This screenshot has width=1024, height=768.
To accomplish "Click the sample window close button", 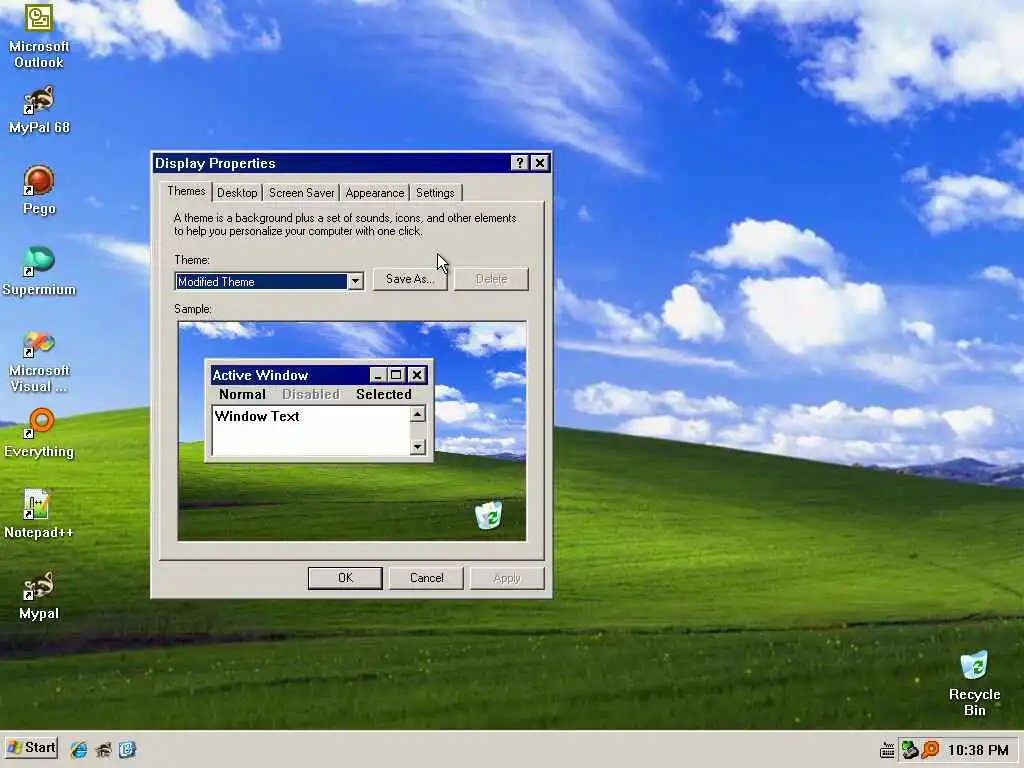I will (x=417, y=375).
